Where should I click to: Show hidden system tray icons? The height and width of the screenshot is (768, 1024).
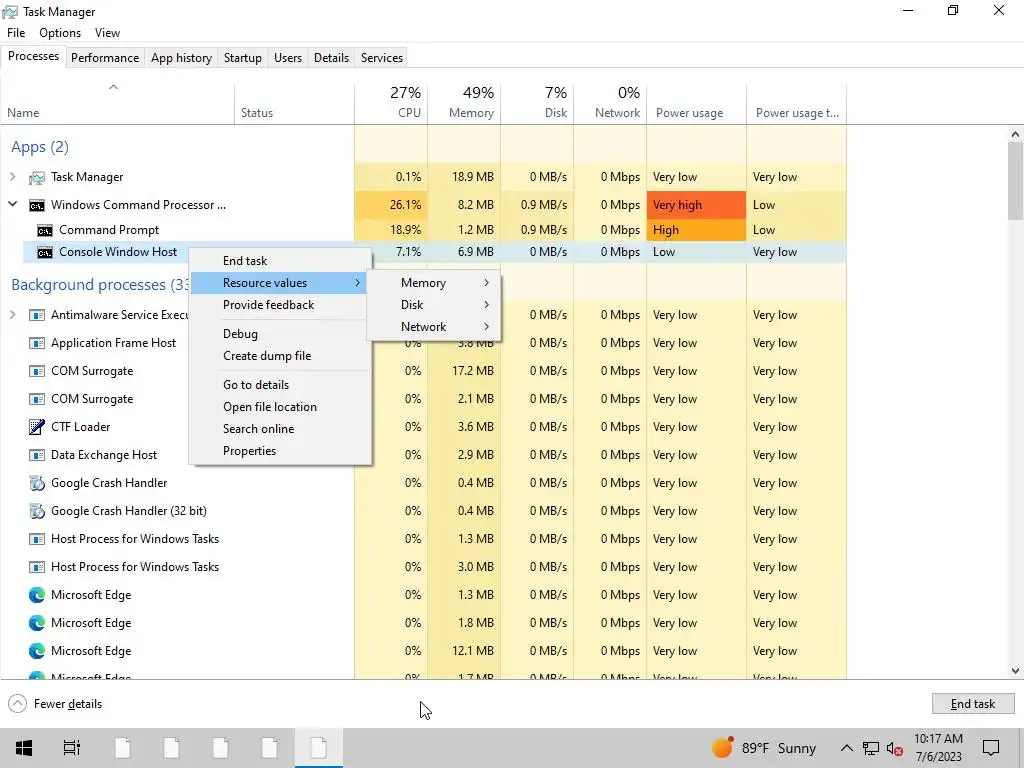(846, 748)
